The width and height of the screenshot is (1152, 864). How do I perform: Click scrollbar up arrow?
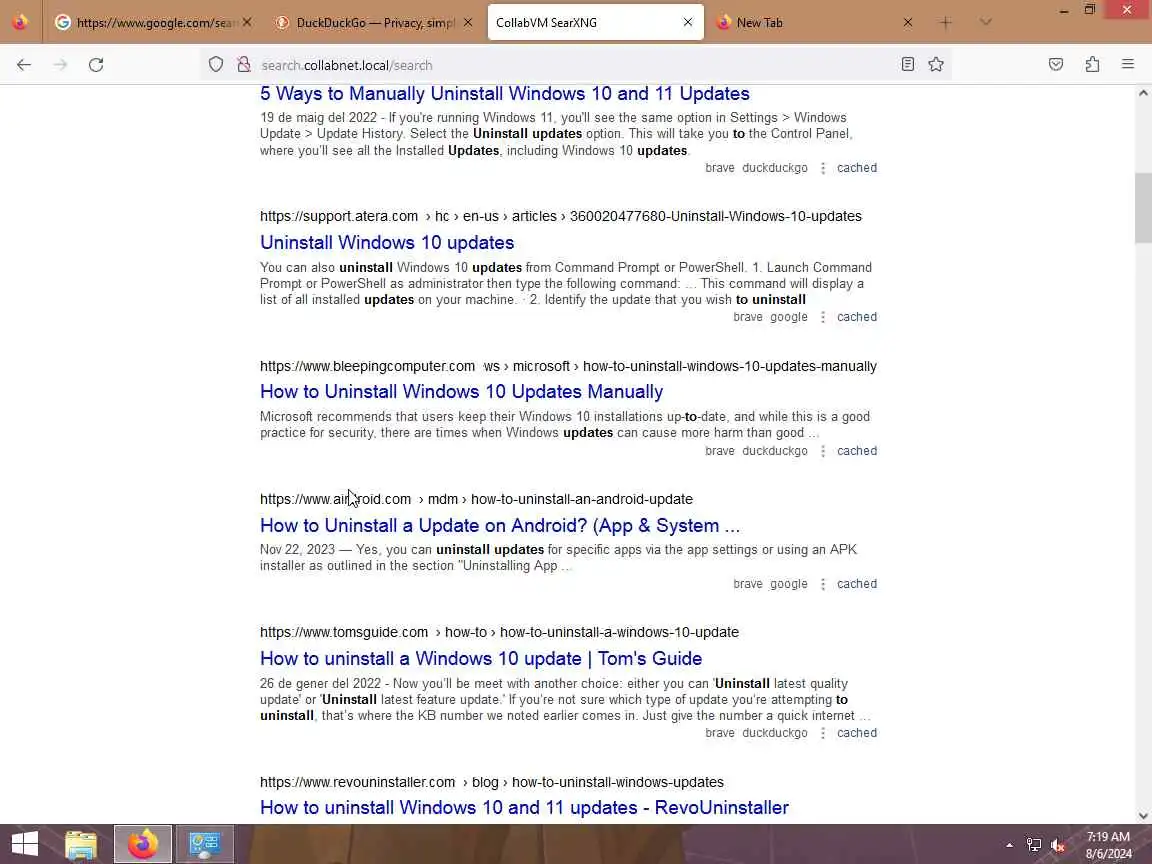coord(1142,93)
